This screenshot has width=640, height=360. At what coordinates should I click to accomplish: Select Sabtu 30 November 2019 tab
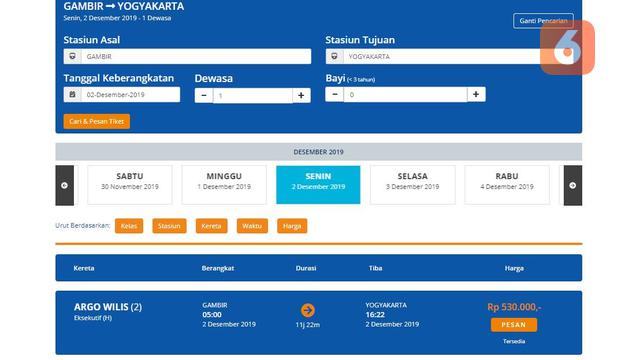(x=130, y=184)
